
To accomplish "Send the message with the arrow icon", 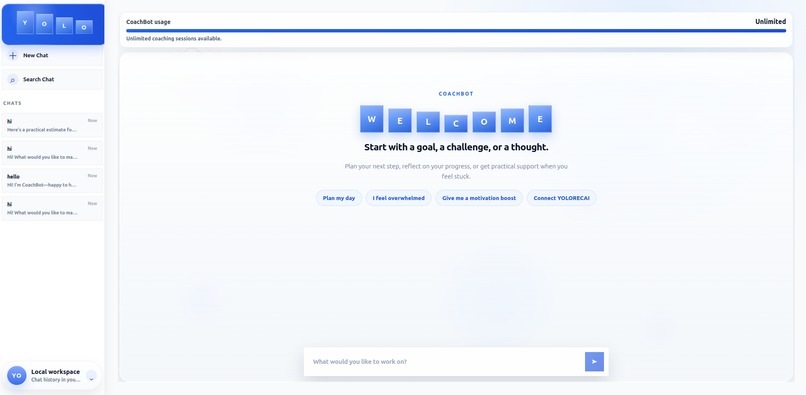I will tap(594, 362).
